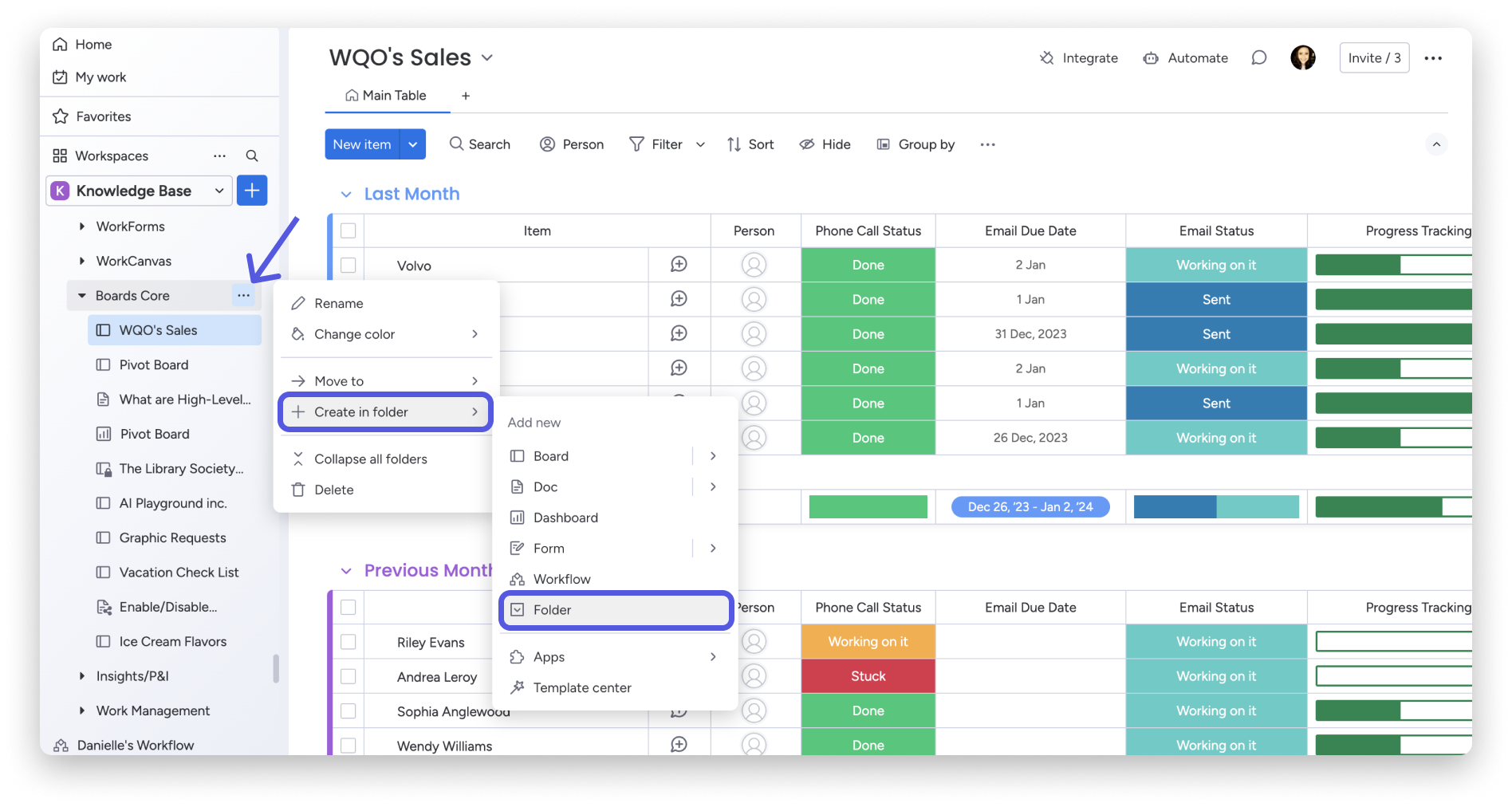
Task: Choose Rename in the context menu
Action: click(x=339, y=304)
